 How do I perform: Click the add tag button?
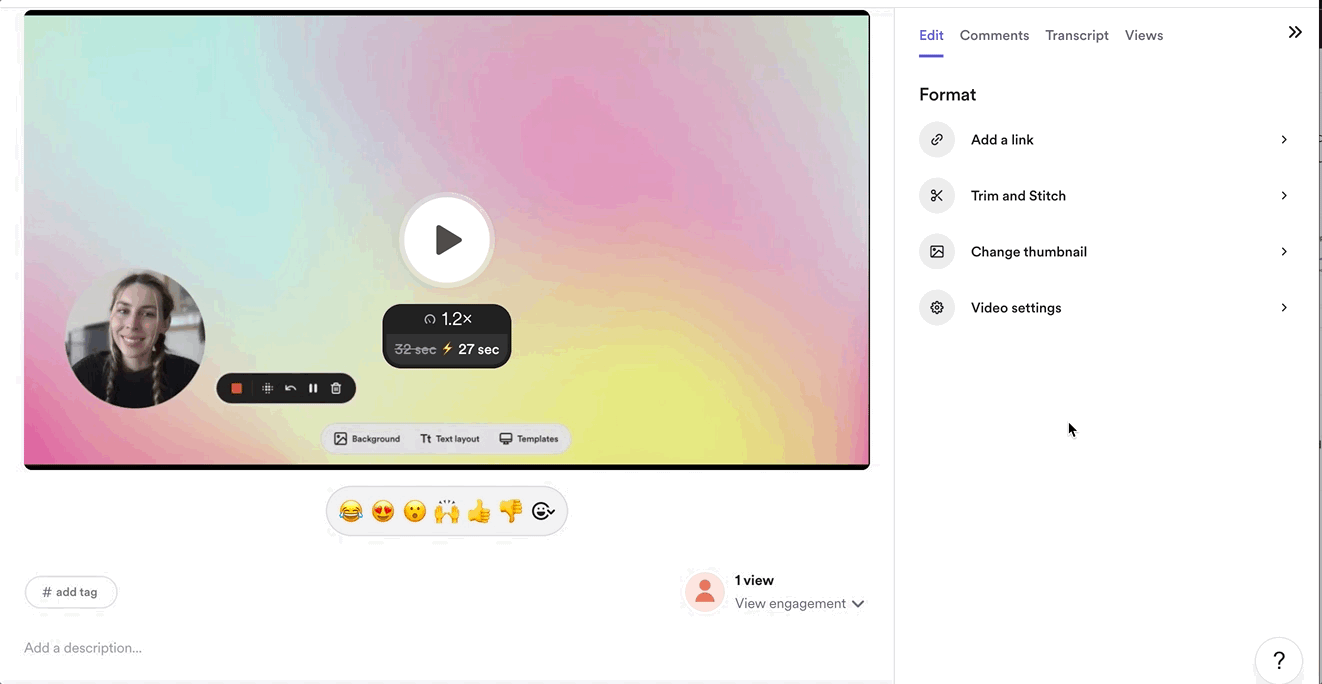point(71,592)
